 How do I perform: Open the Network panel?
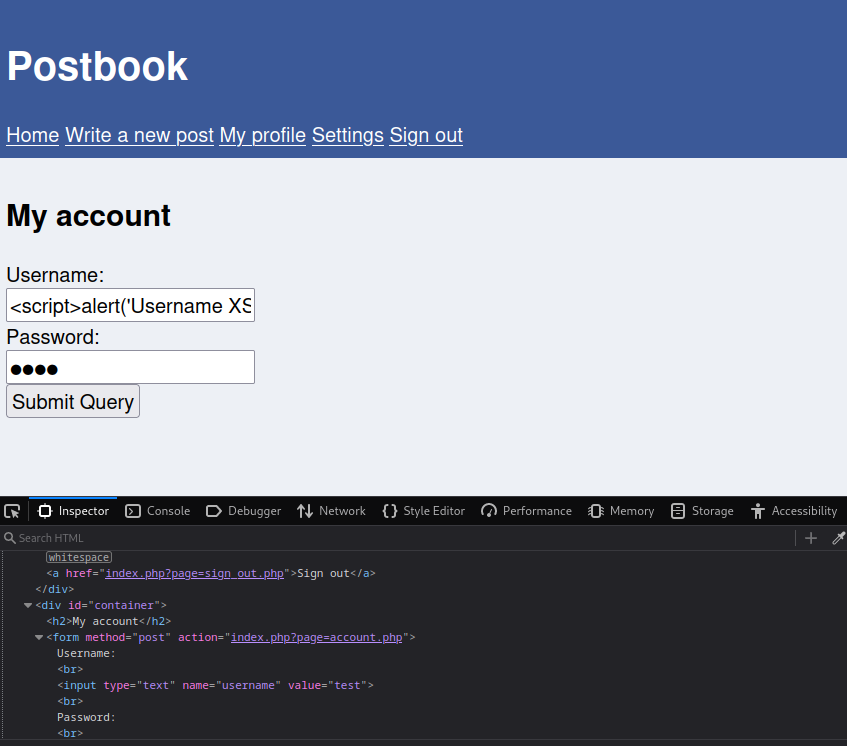tap(331, 511)
